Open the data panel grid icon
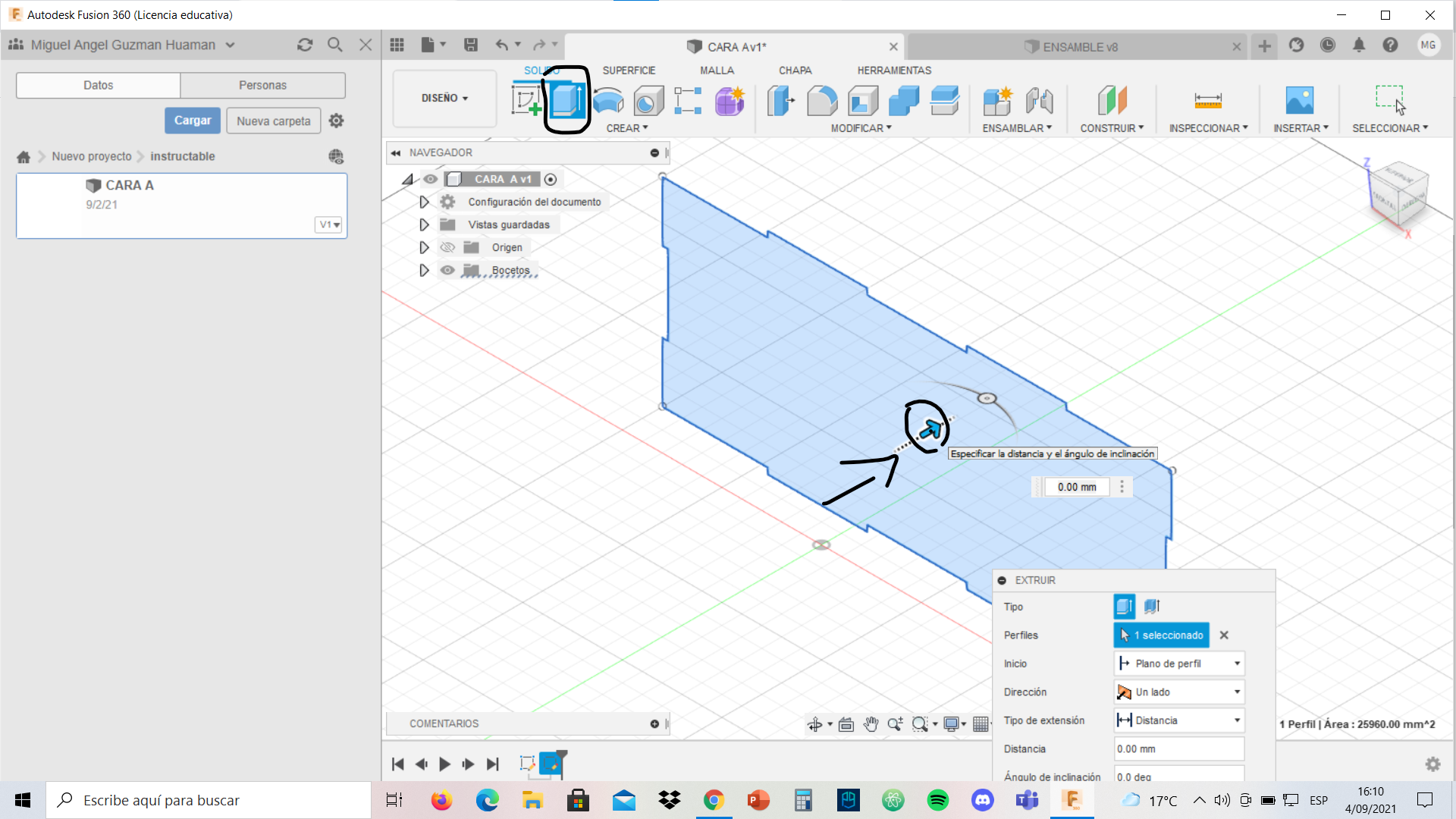Image resolution: width=1456 pixels, height=819 pixels. 397,45
